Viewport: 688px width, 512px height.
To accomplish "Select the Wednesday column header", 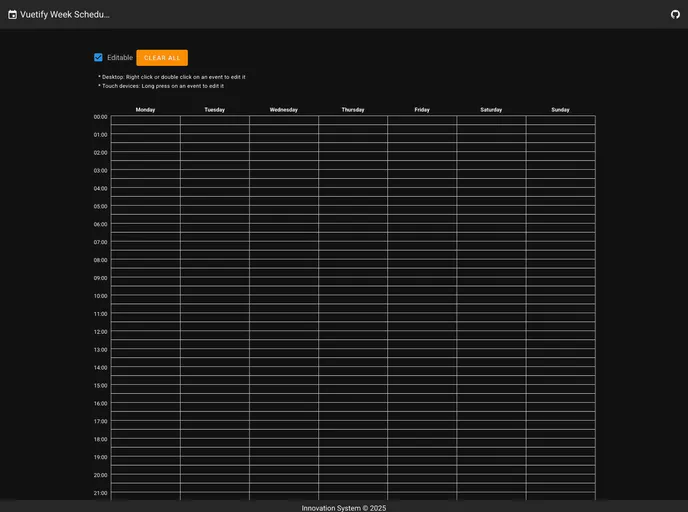I will [283, 110].
